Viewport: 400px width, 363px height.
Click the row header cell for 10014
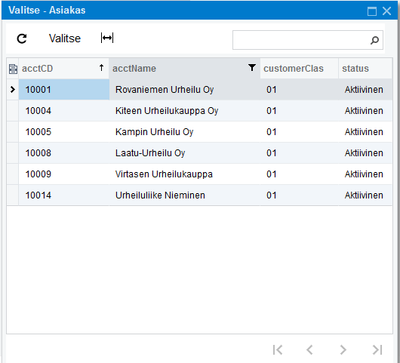[13, 195]
